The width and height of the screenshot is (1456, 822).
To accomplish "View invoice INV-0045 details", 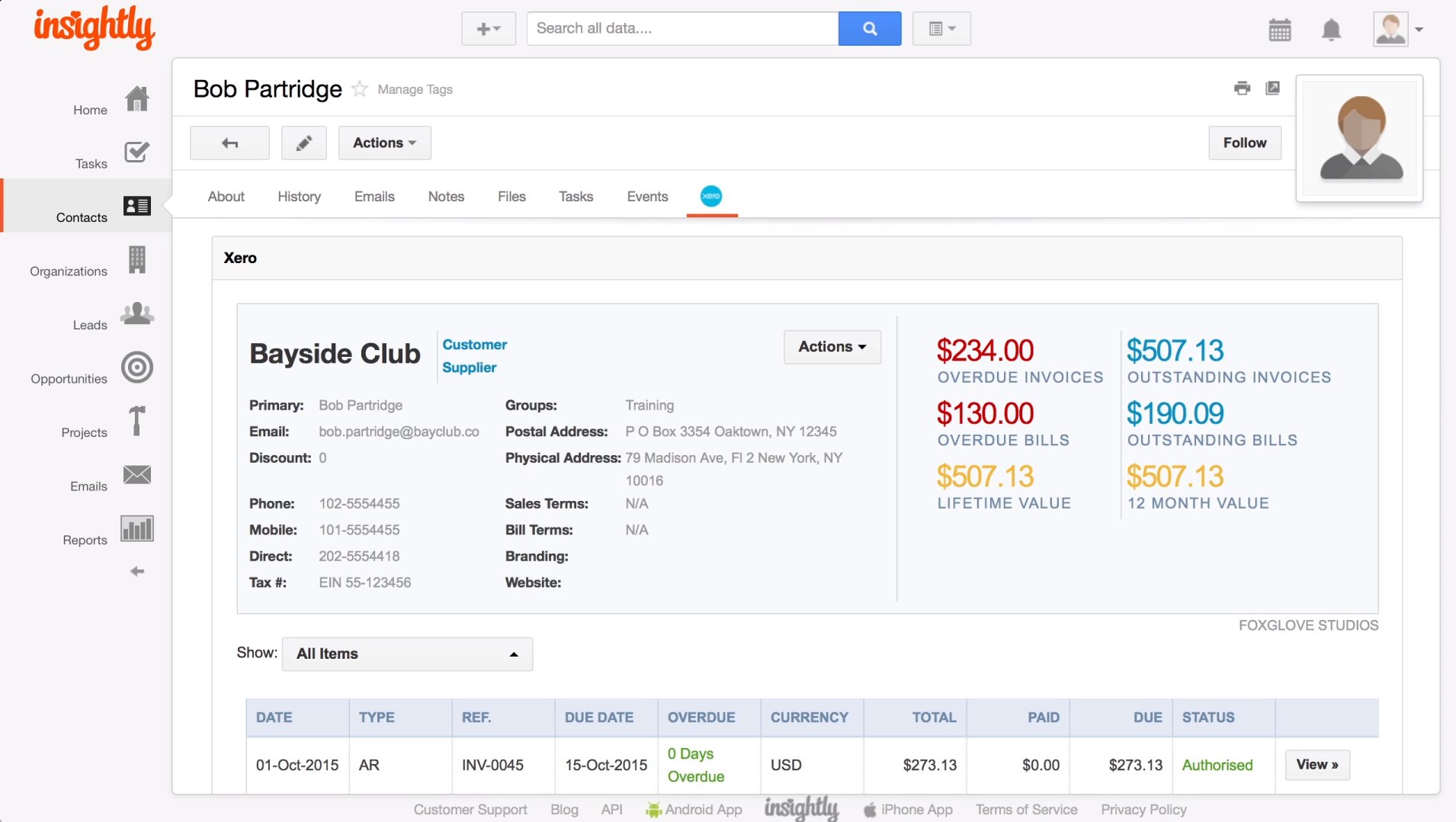I will 1317,765.
